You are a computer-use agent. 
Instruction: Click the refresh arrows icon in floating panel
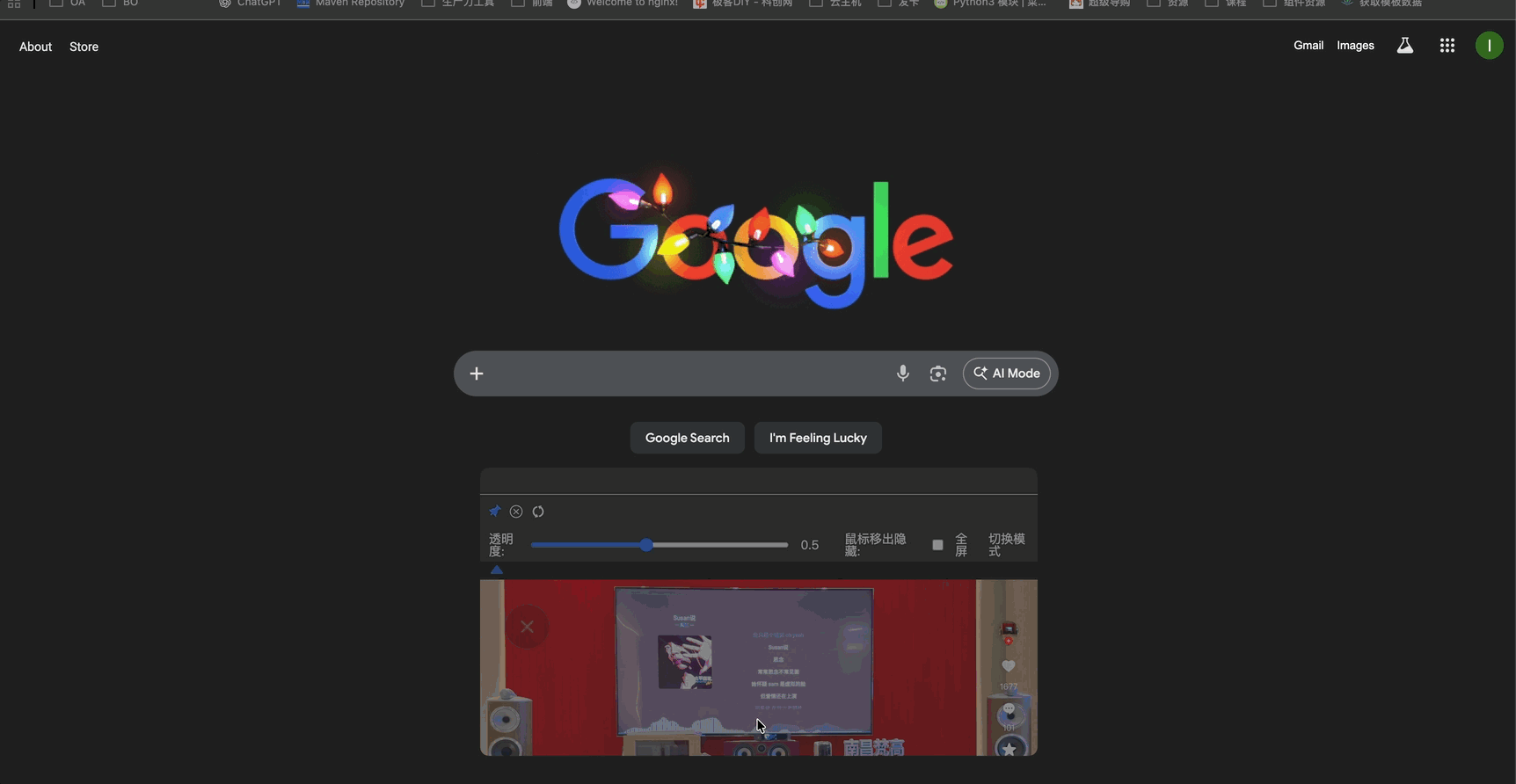[538, 512]
